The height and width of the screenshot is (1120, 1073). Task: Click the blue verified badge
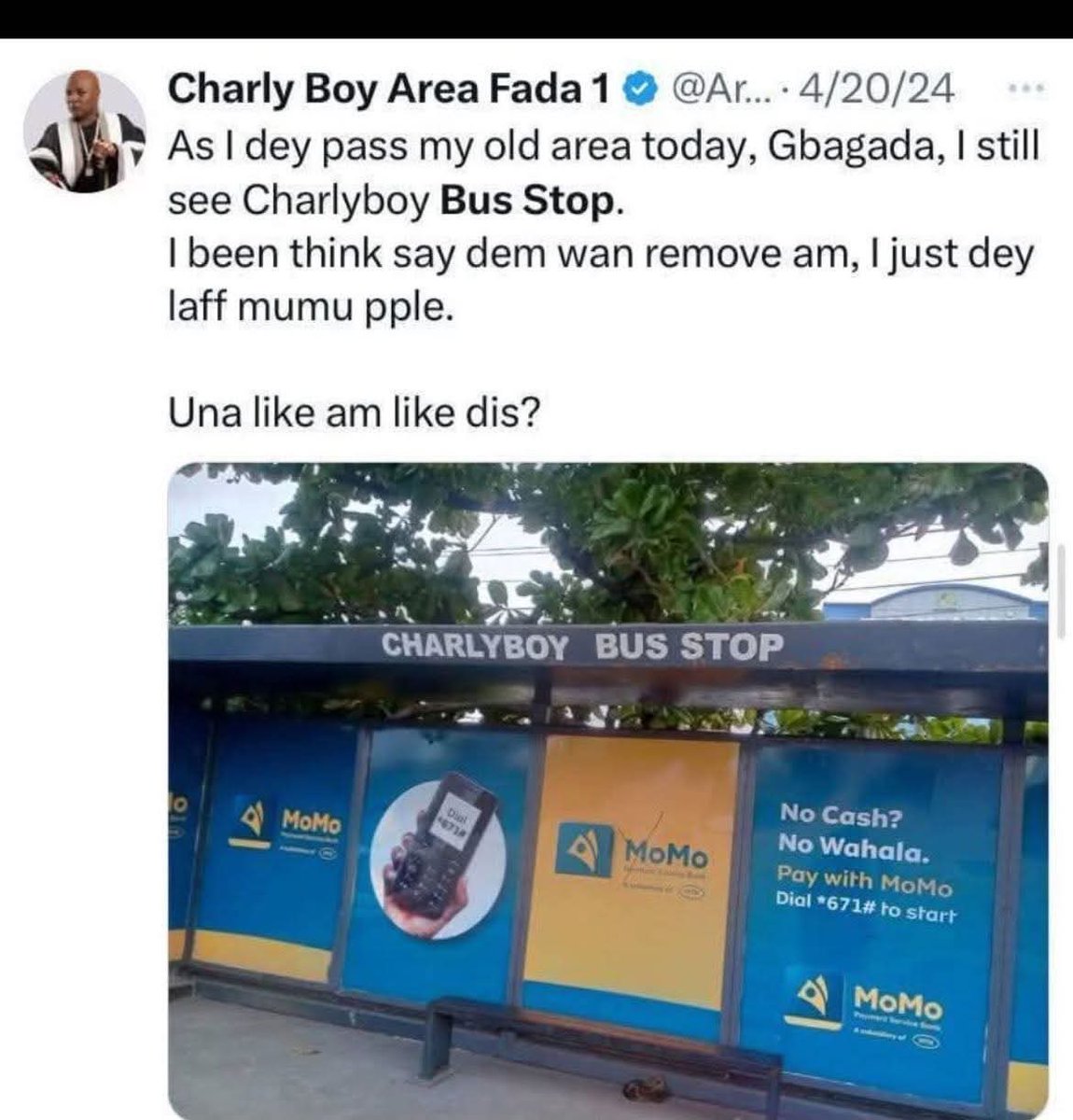[x=637, y=90]
